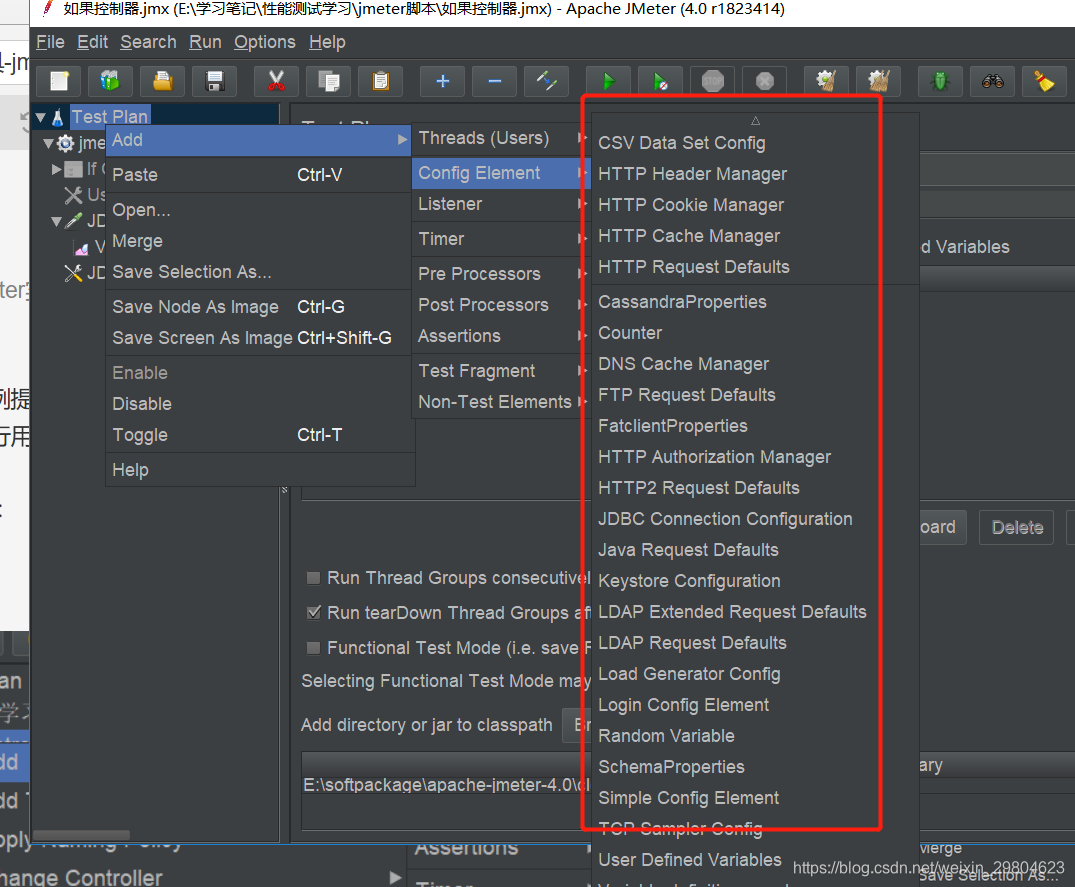Expand the Pre Processors submenu
Screen dimensions: 1075x887
click(500, 274)
